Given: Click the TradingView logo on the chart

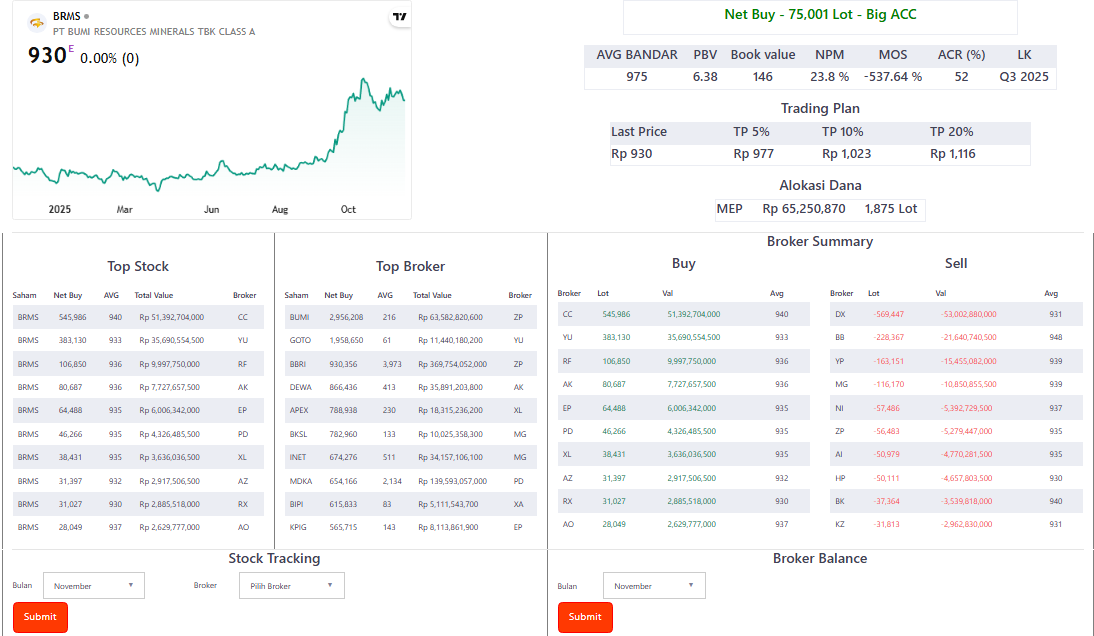Looking at the screenshot, I should tap(399, 17).
